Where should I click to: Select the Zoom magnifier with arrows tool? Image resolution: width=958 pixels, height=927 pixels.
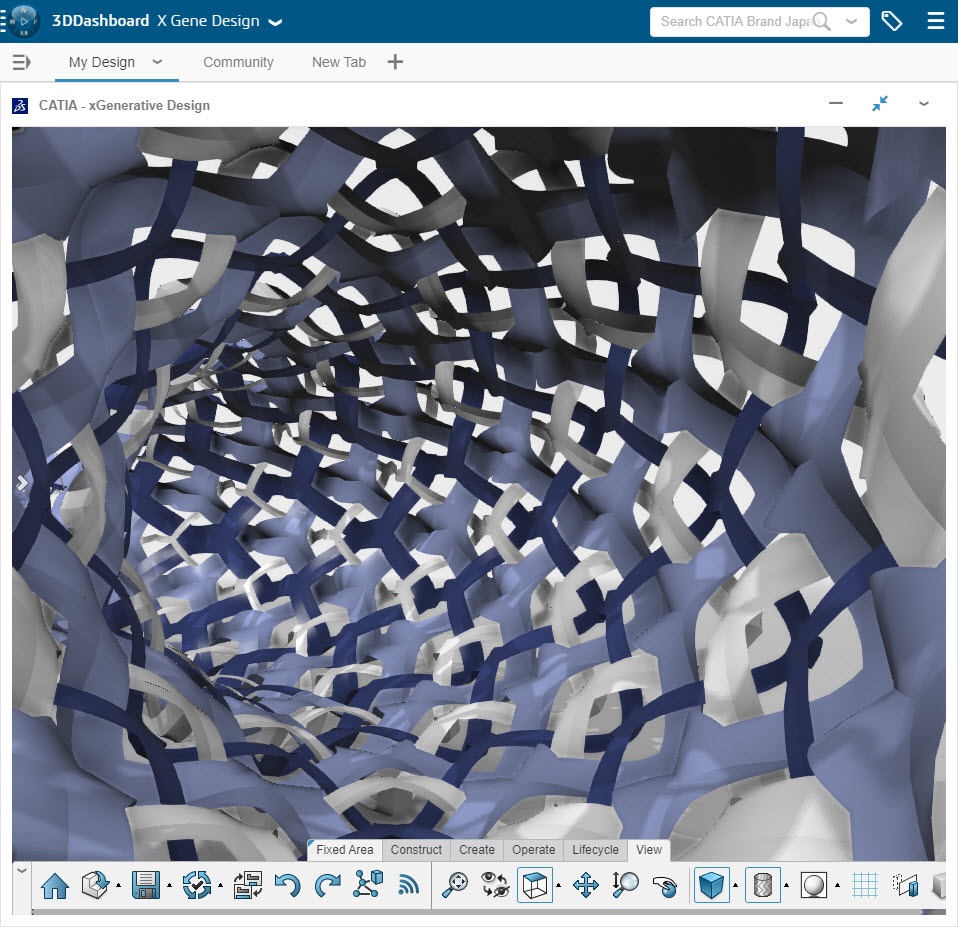[x=625, y=885]
